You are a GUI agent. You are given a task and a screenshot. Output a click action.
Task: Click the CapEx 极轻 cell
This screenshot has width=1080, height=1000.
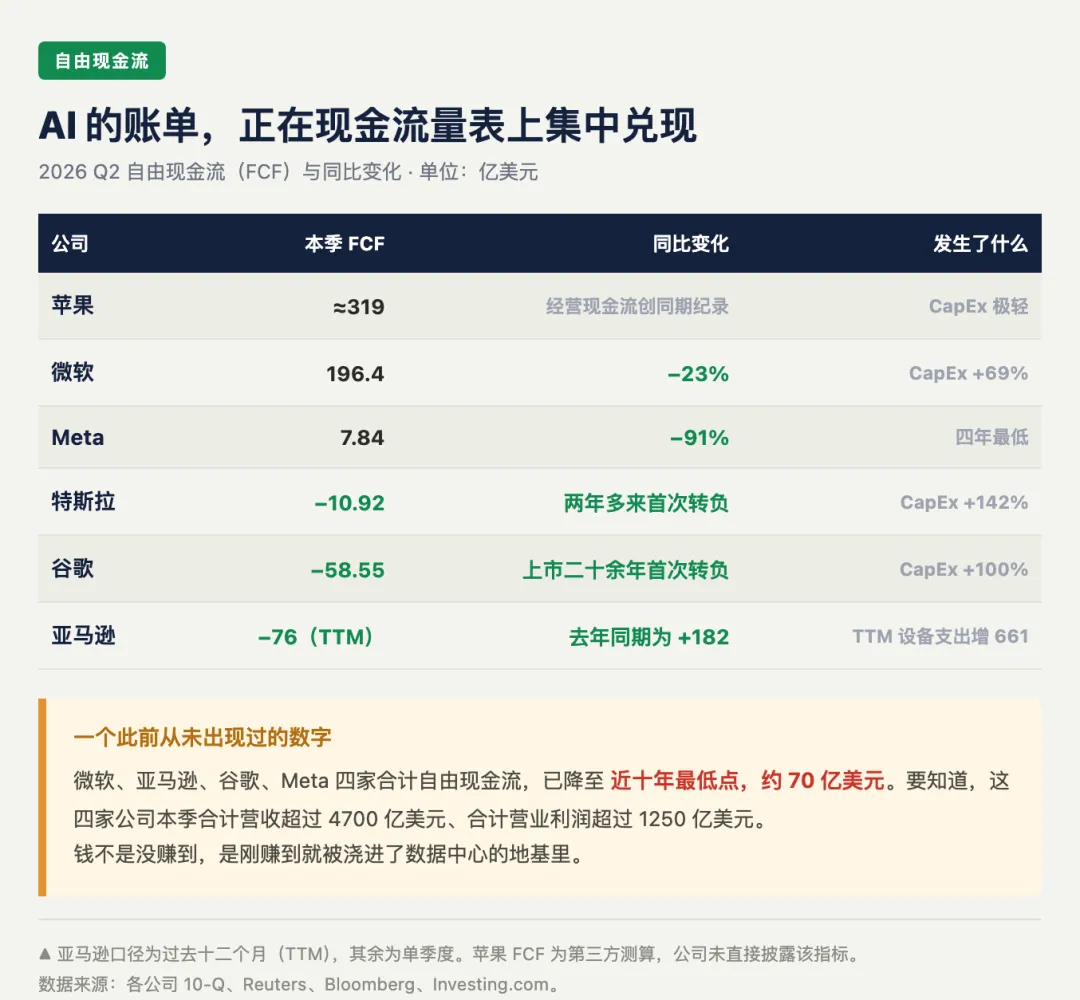coord(978,306)
